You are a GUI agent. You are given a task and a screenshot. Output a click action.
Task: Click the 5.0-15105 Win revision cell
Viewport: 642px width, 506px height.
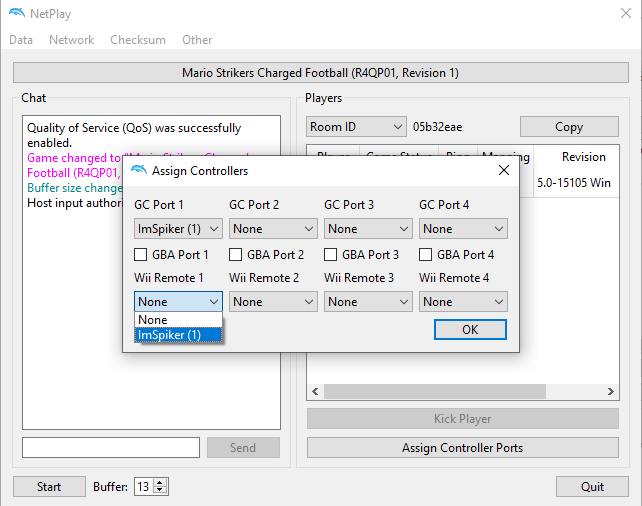[574, 183]
